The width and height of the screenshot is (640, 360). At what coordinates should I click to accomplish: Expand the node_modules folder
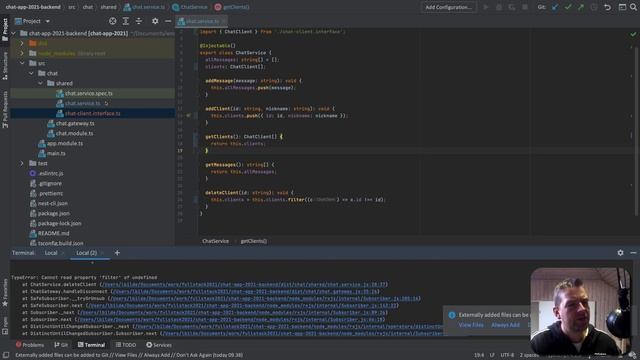click(x=22, y=53)
